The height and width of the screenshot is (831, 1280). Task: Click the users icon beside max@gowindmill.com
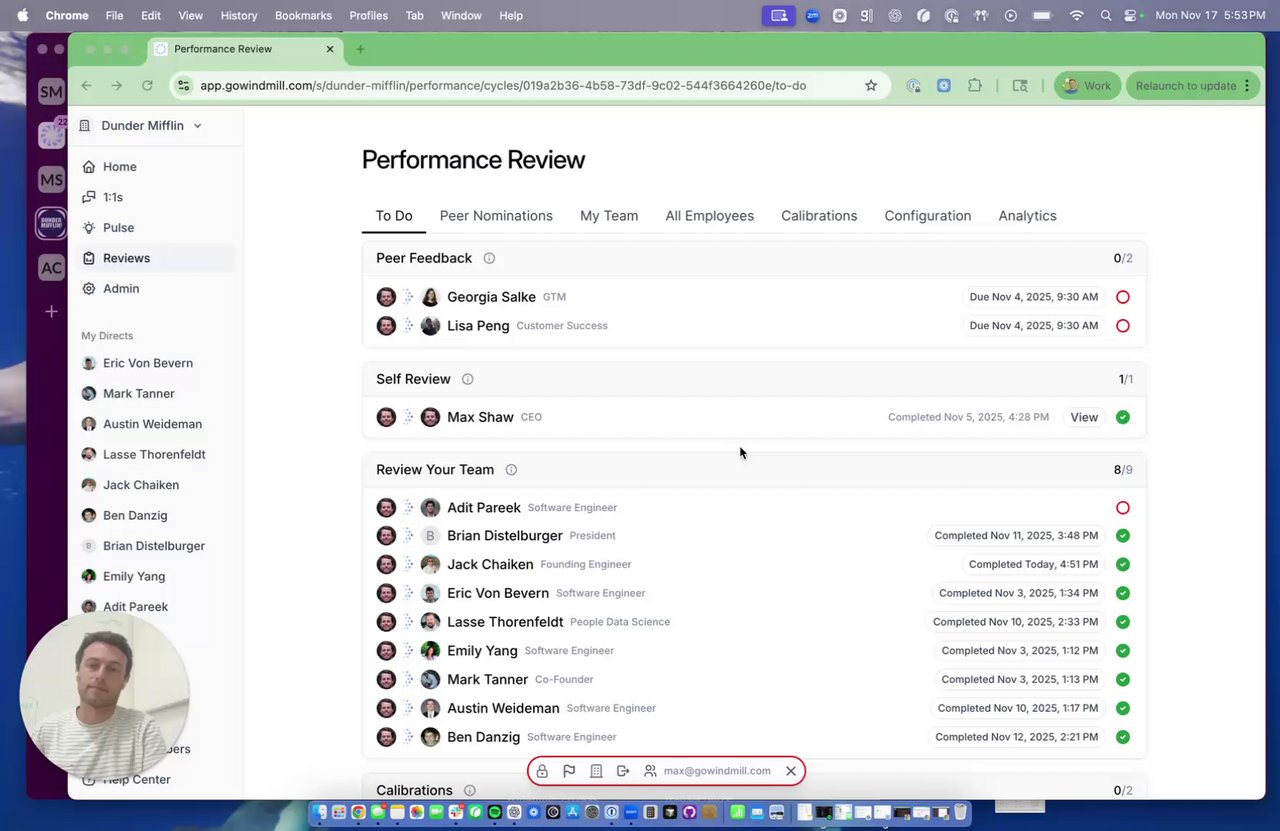(x=650, y=771)
